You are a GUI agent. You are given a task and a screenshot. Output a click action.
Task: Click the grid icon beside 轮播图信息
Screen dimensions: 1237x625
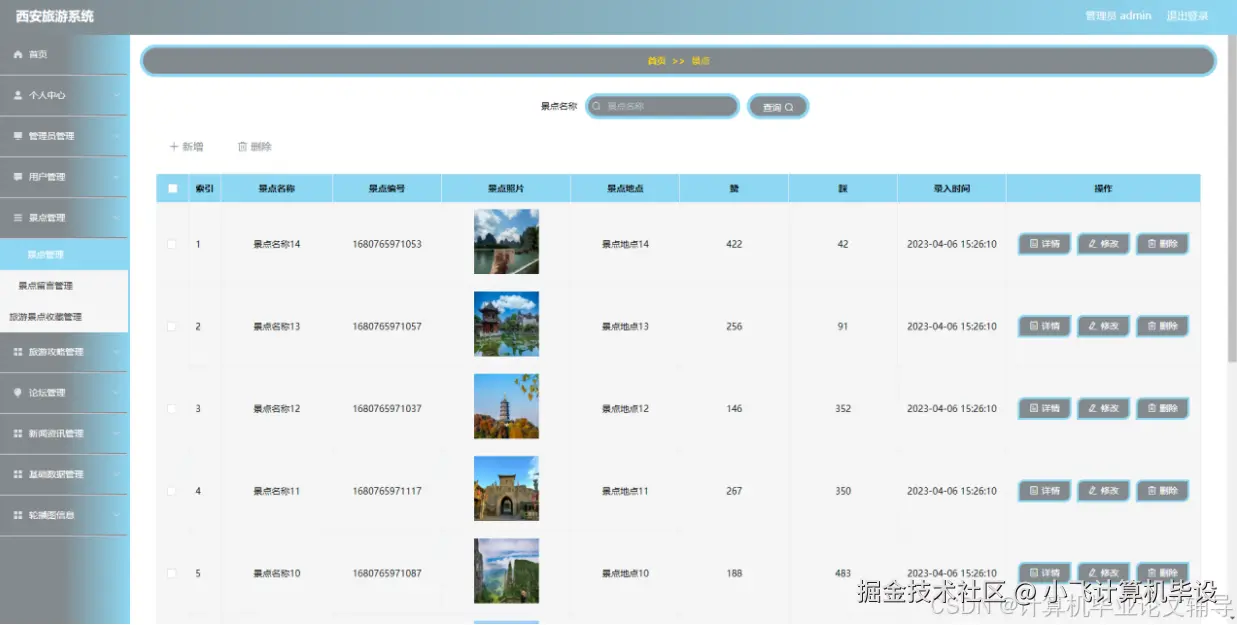click(x=17, y=515)
